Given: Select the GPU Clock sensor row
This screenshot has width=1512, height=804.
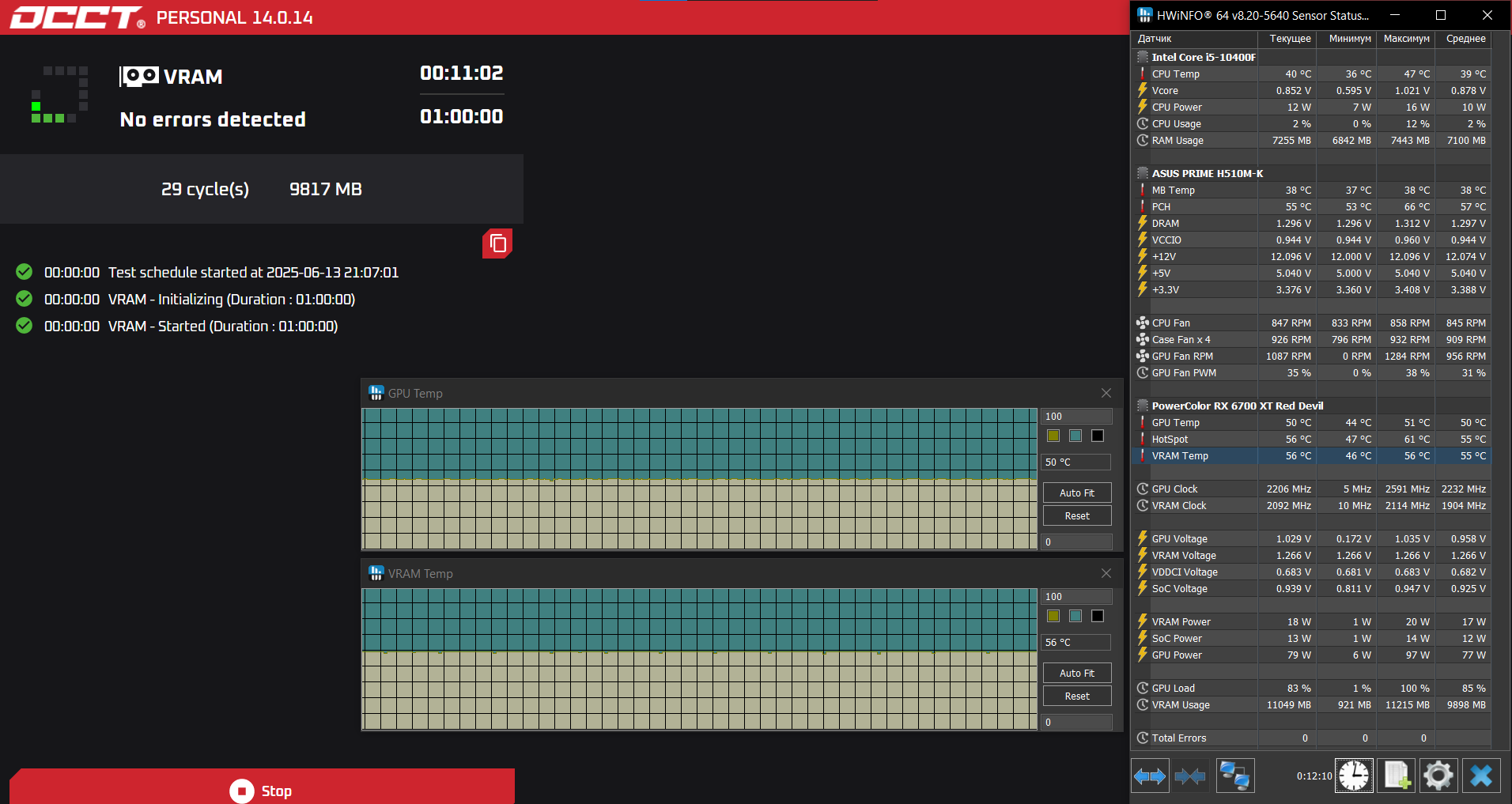Looking at the screenshot, I should [1312, 489].
